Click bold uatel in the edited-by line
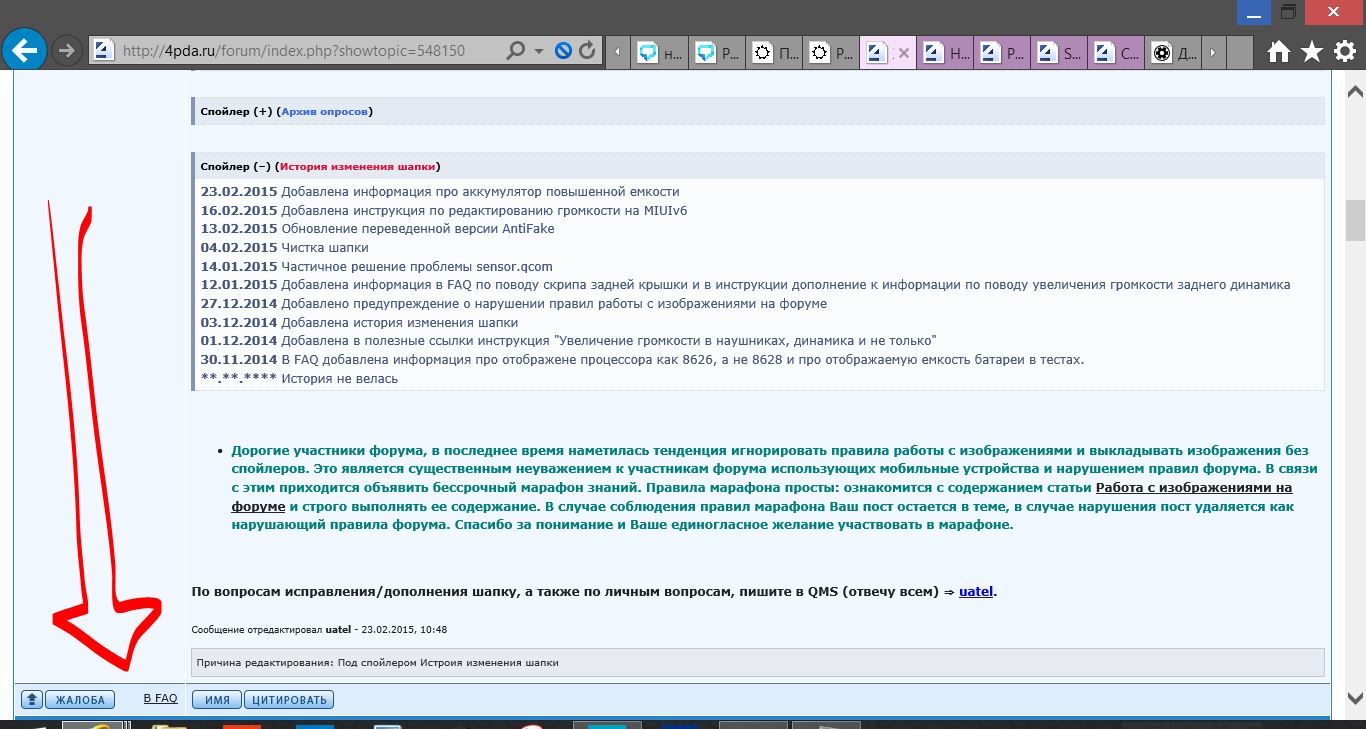Screen dimensions: 1366x729 [x=340, y=630]
